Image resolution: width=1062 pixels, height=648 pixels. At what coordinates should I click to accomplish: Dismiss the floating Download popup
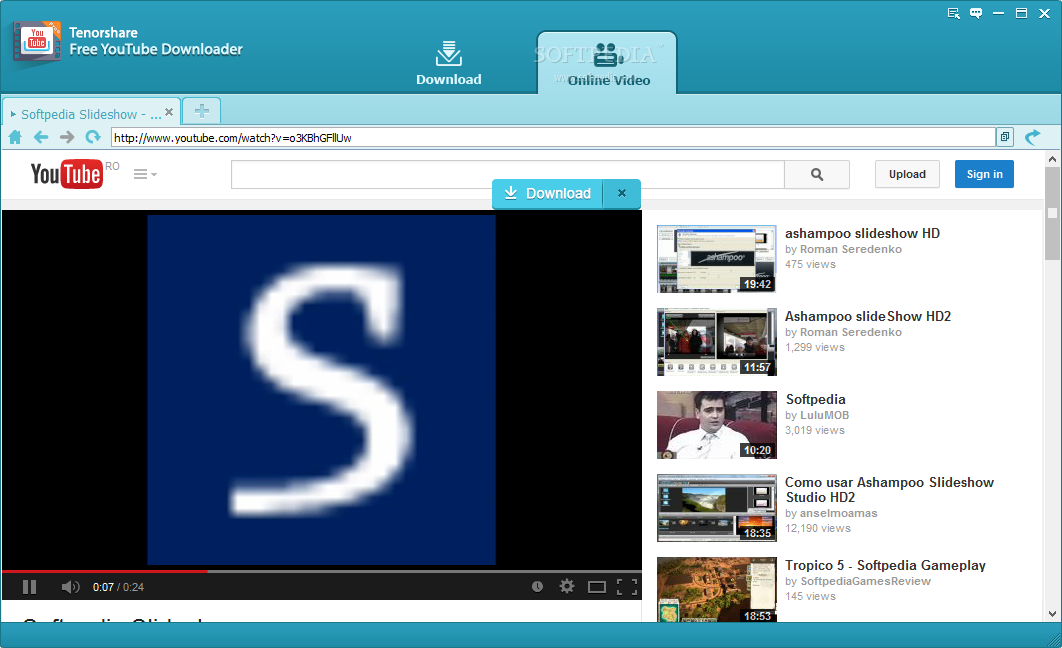point(622,194)
